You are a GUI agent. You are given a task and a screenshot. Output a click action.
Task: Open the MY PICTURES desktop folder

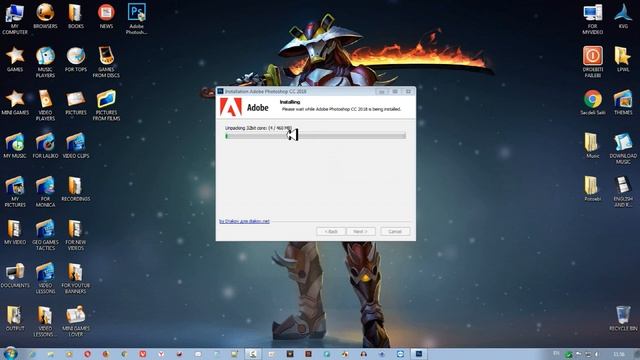point(15,192)
